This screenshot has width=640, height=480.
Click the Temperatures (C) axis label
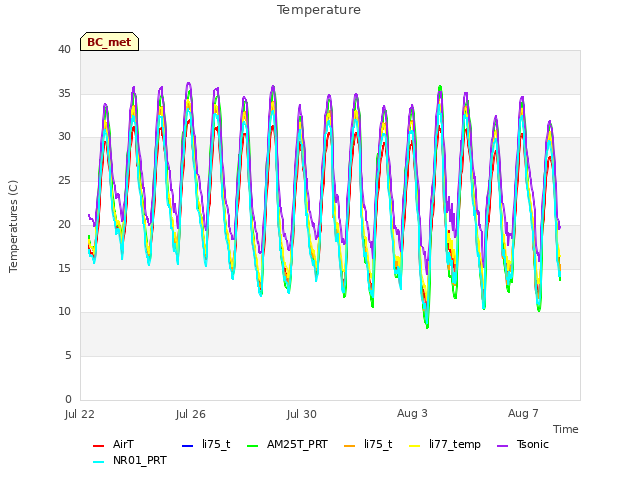[x=13, y=226]
